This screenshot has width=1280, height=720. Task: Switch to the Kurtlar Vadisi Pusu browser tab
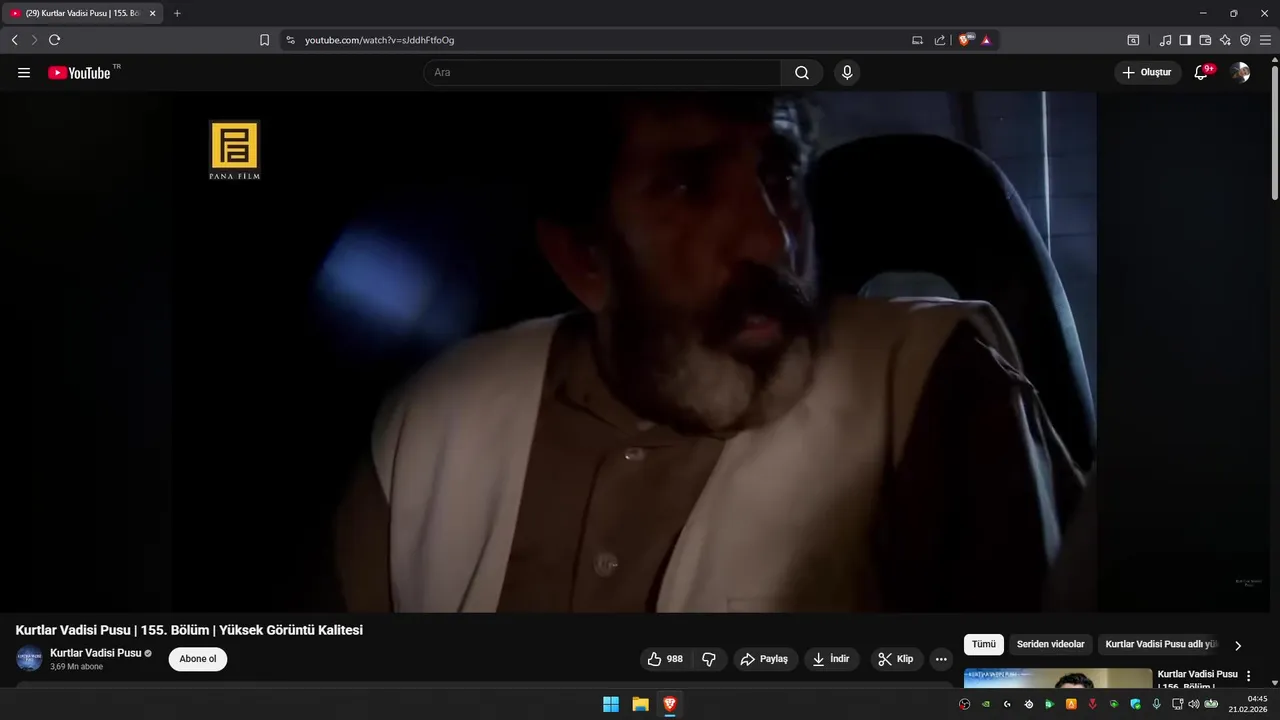[x=82, y=13]
